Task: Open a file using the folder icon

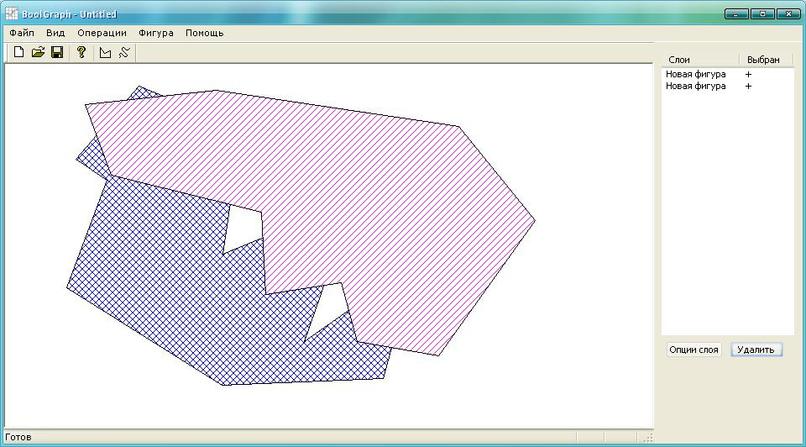Action: (38, 52)
